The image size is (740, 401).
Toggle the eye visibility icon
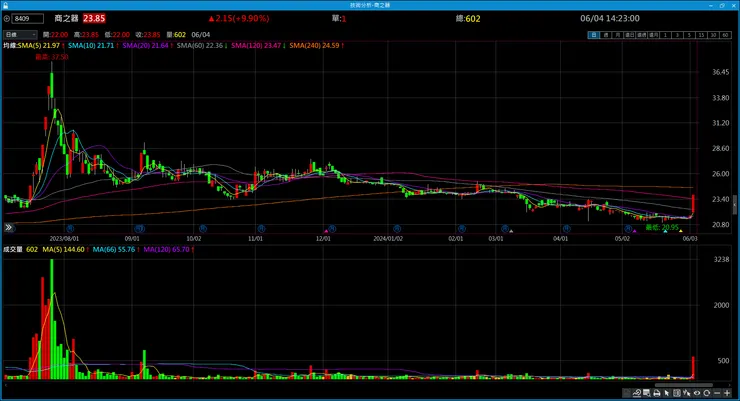point(697,393)
